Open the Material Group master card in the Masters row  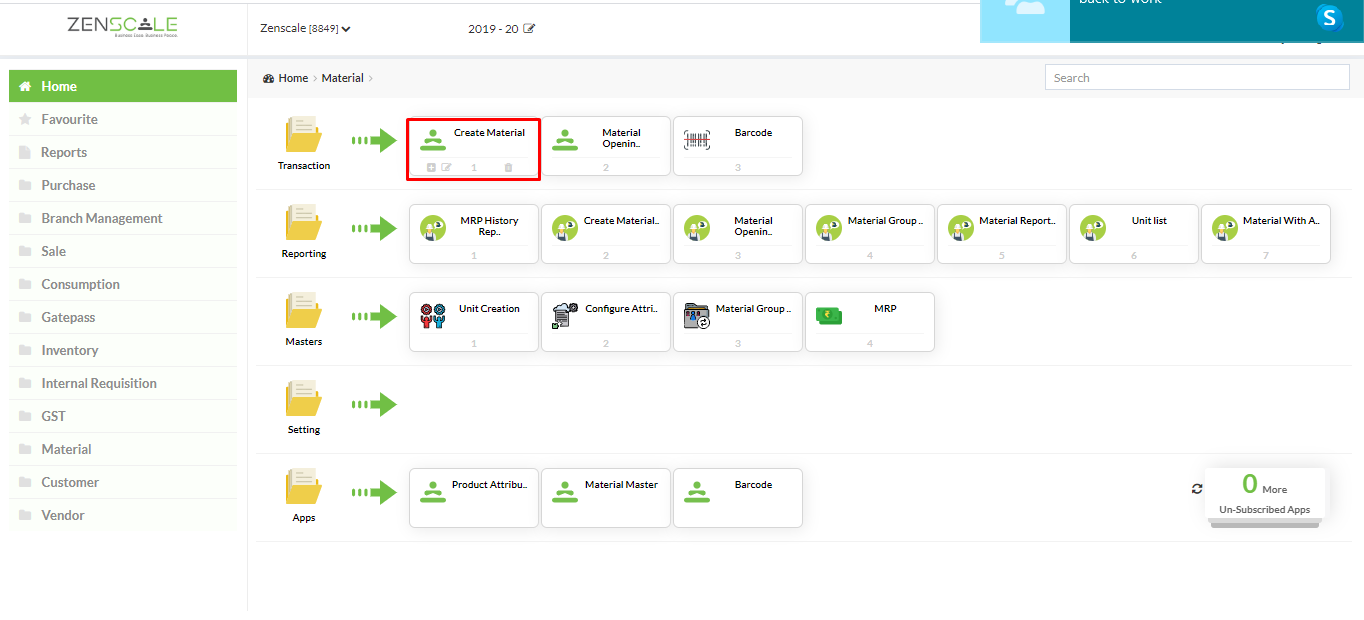(x=738, y=322)
